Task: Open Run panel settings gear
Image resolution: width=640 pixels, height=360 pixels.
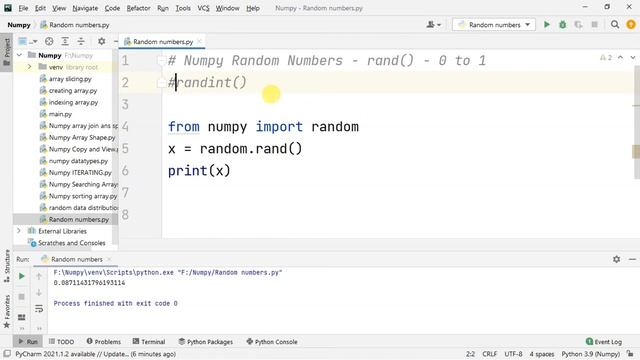Action: pos(616,259)
